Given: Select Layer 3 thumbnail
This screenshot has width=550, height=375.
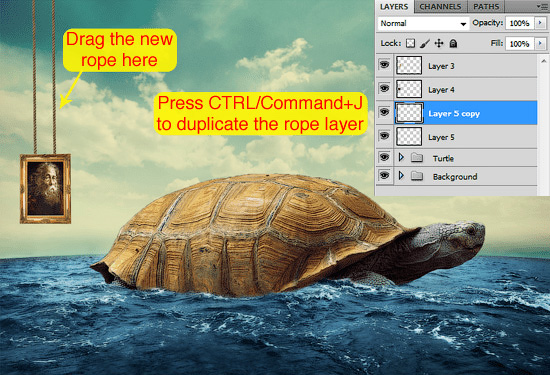Looking at the screenshot, I should (409, 65).
